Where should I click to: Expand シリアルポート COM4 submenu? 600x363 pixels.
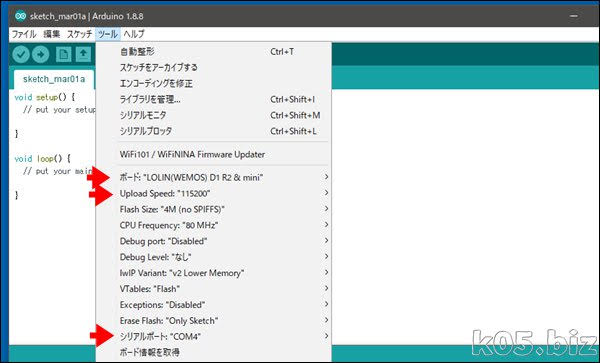point(214,337)
